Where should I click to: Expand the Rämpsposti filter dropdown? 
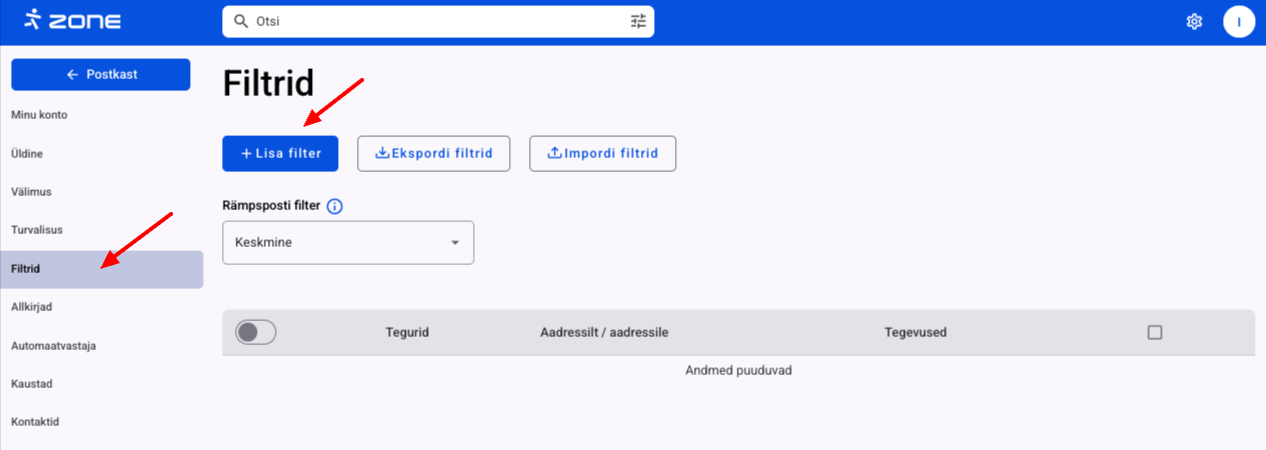[x=347, y=242]
